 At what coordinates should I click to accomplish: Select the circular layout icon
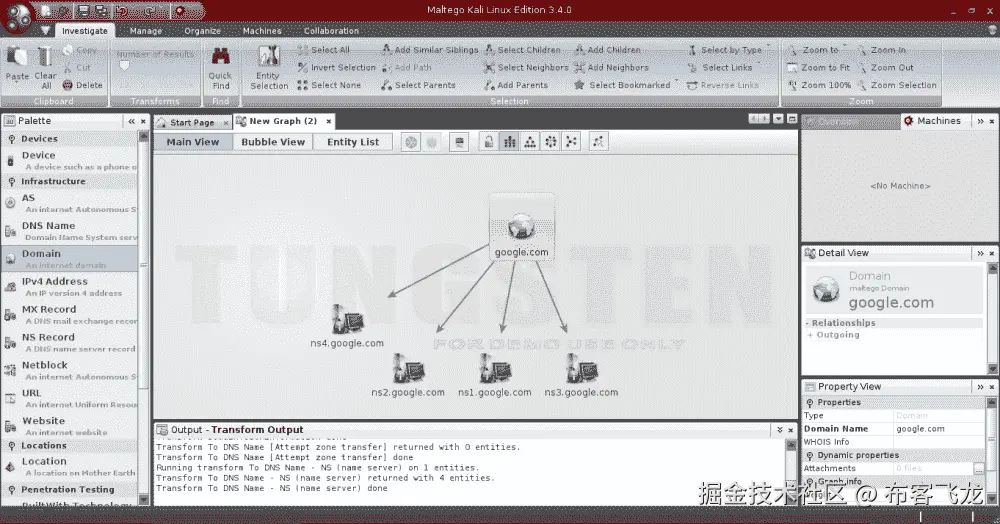pyautogui.click(x=551, y=142)
